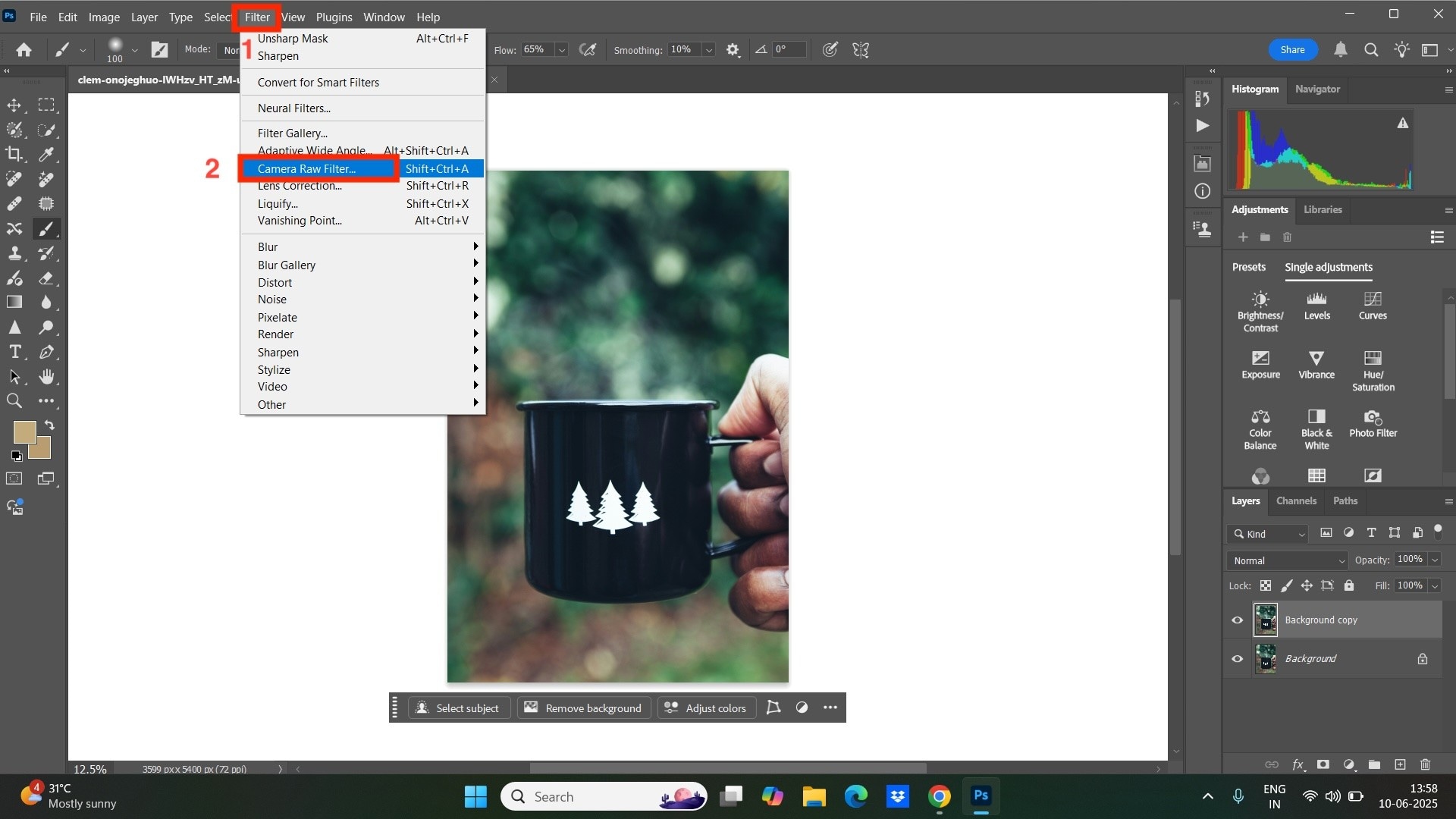The height and width of the screenshot is (819, 1456).
Task: Select the Gradient tool
Action: [x=14, y=302]
